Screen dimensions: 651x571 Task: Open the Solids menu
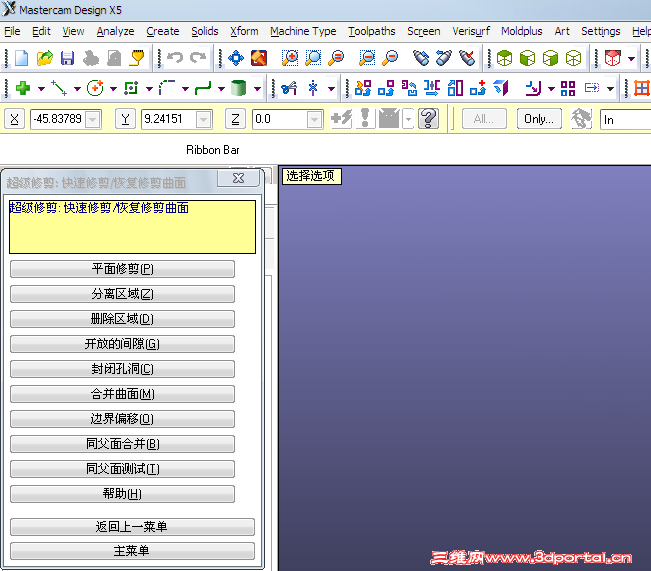coord(205,31)
